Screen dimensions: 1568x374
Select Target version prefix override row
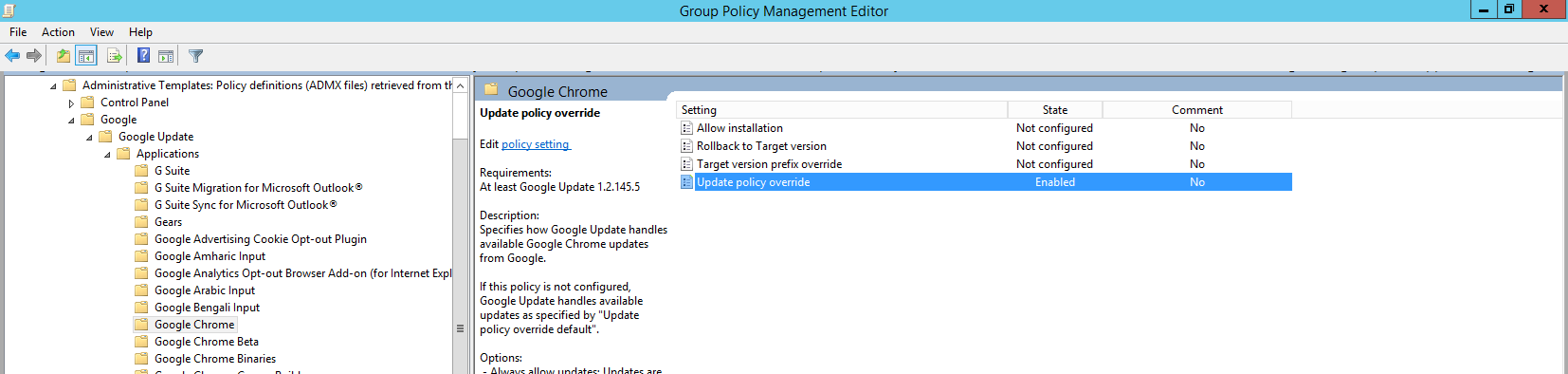(x=985, y=164)
